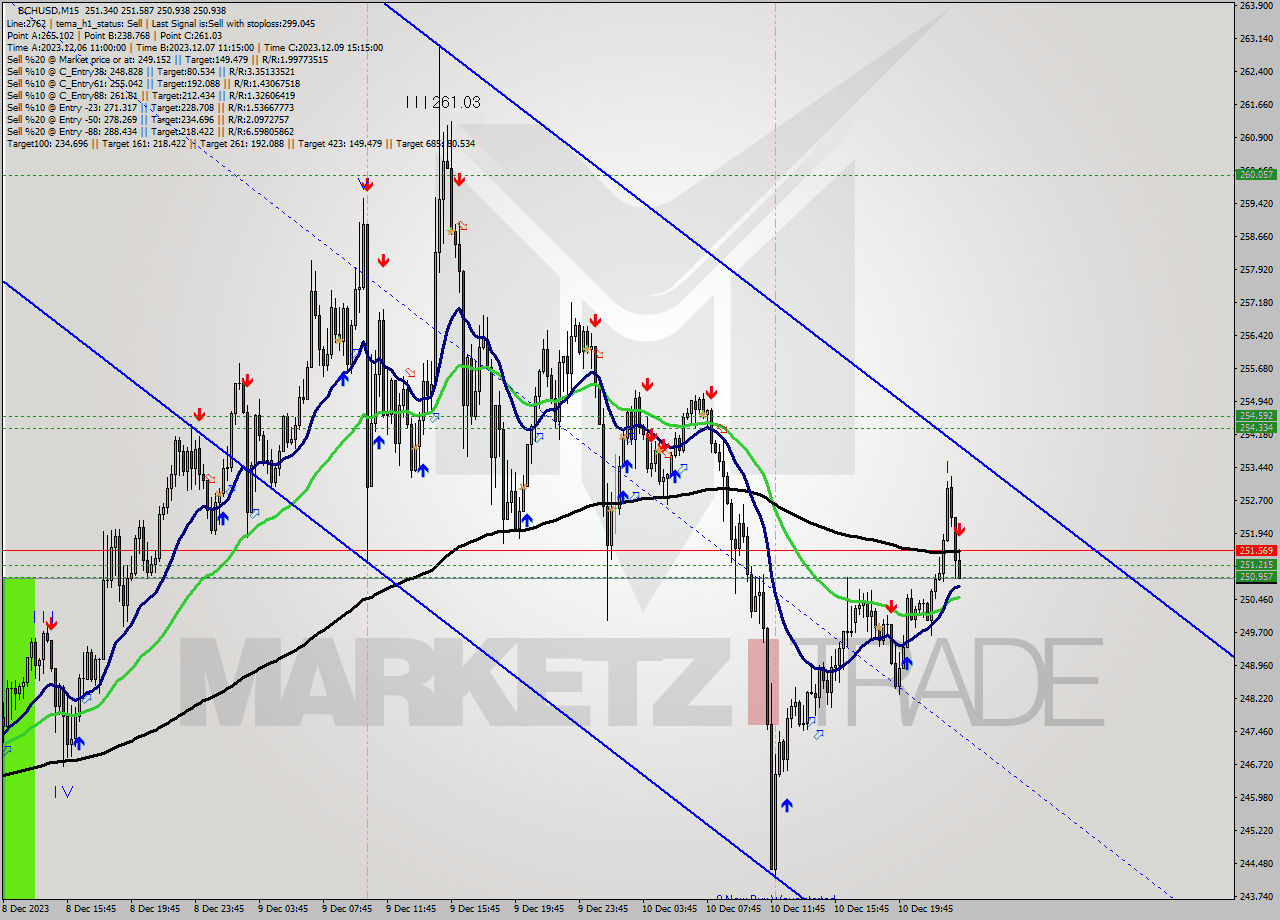
Task: Click the 245.220 price axis label
Action: click(1256, 830)
